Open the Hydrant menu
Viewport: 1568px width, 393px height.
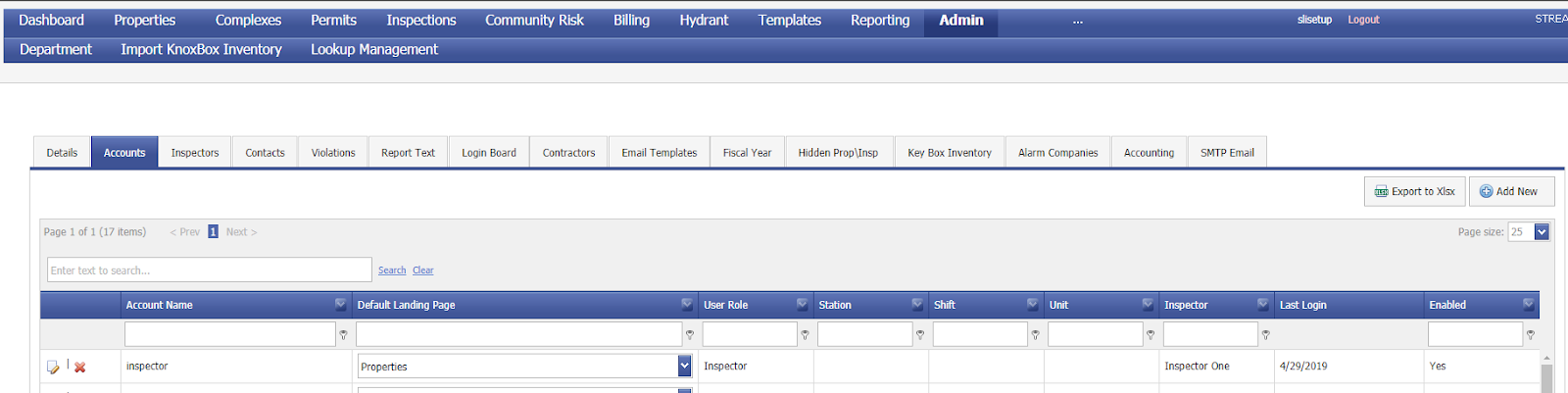click(704, 20)
